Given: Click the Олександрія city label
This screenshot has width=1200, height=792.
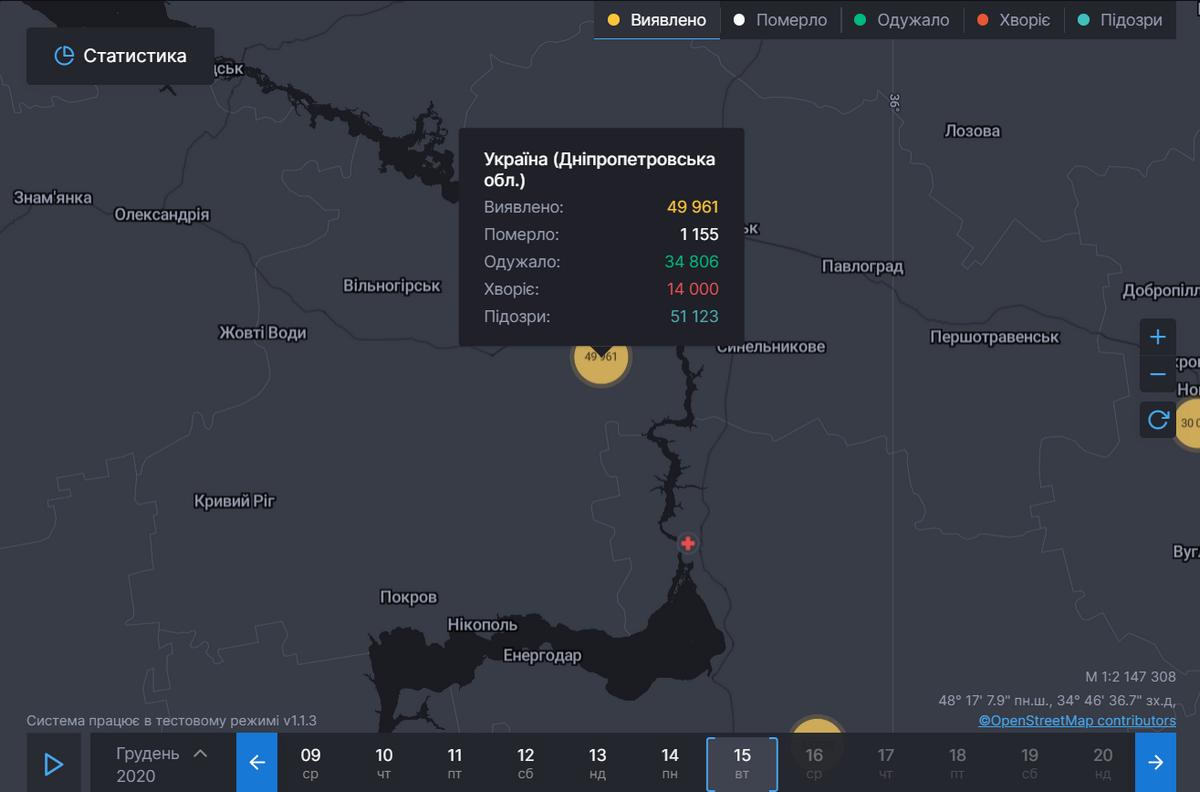Looking at the screenshot, I should point(162,214).
